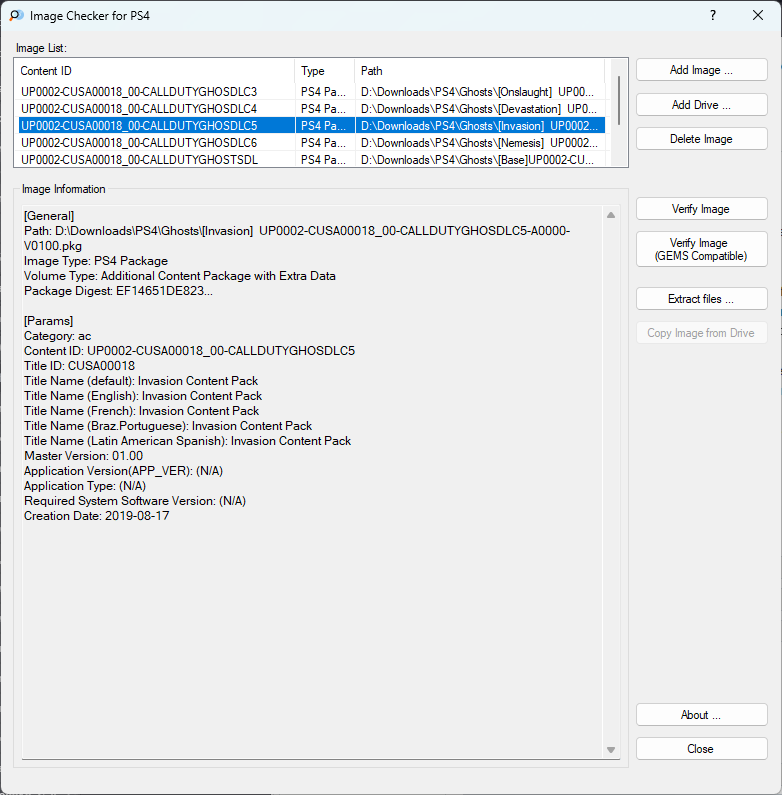782x795 pixels.
Task: Click the Application Version(APP_VER) line
Action: 123,471
